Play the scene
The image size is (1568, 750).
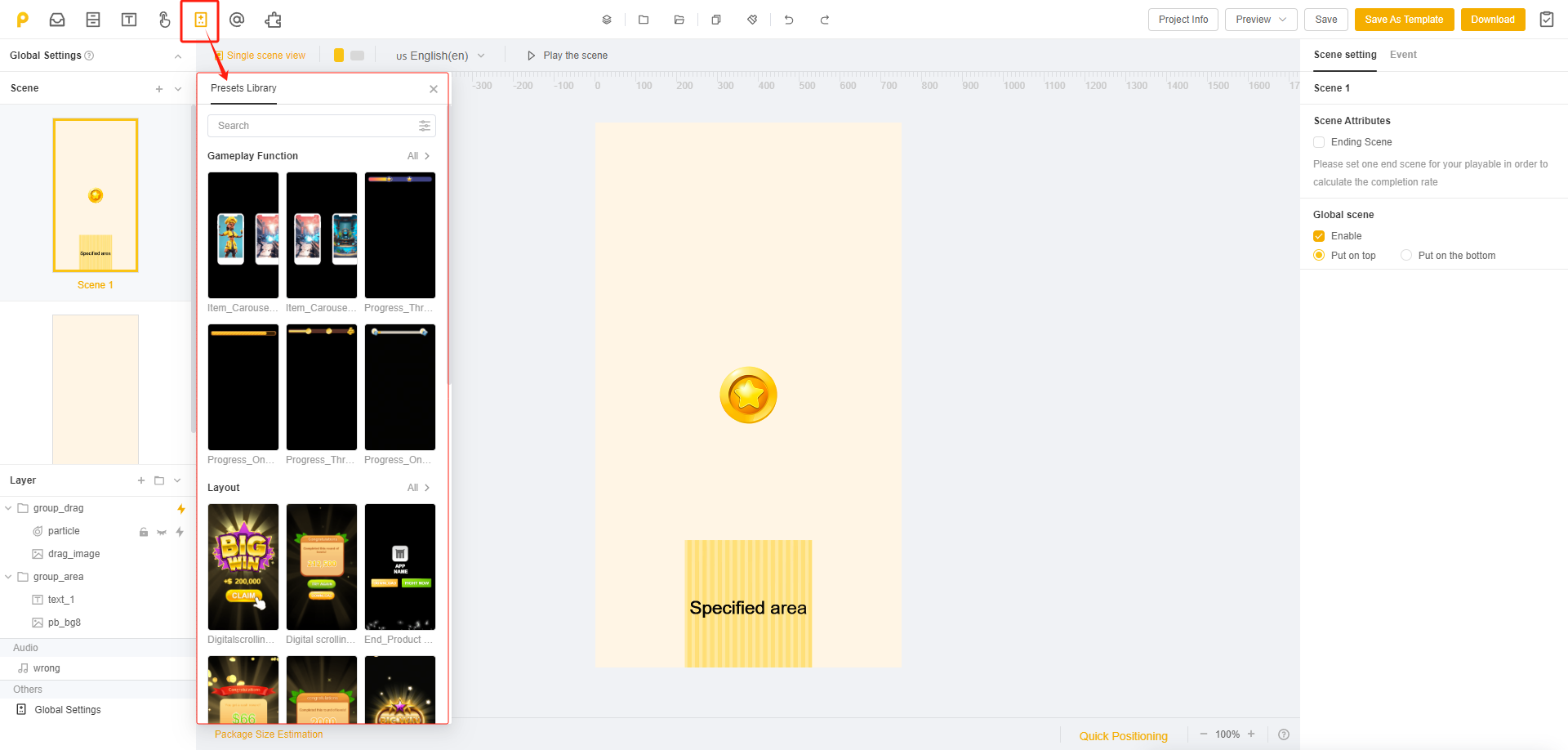click(x=568, y=56)
